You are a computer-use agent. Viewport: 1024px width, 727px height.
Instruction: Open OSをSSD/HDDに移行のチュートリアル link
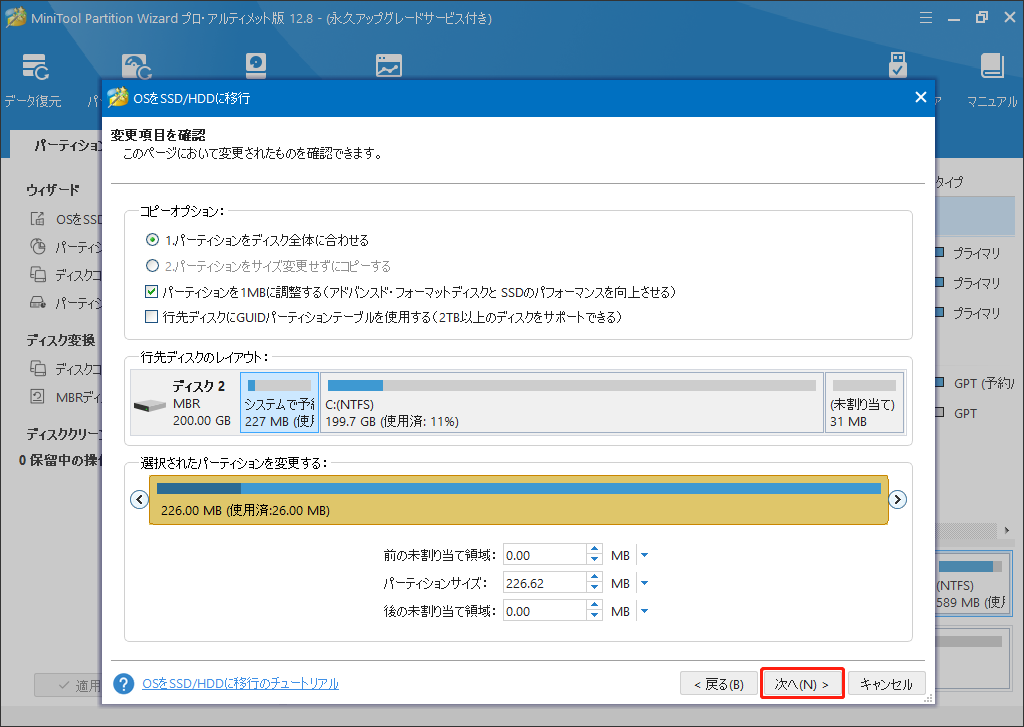coord(240,684)
